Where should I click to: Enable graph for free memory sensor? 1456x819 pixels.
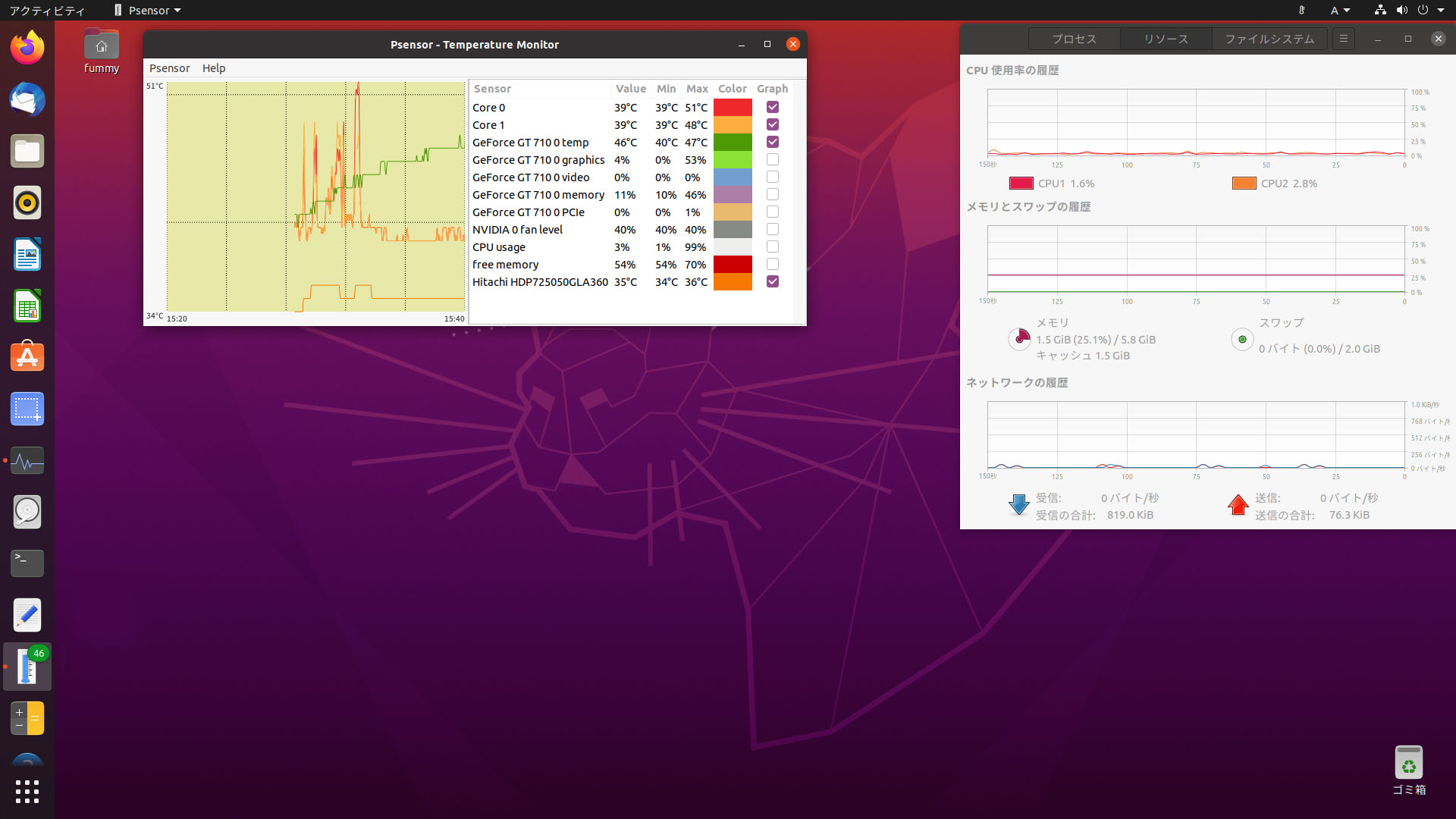tap(773, 264)
